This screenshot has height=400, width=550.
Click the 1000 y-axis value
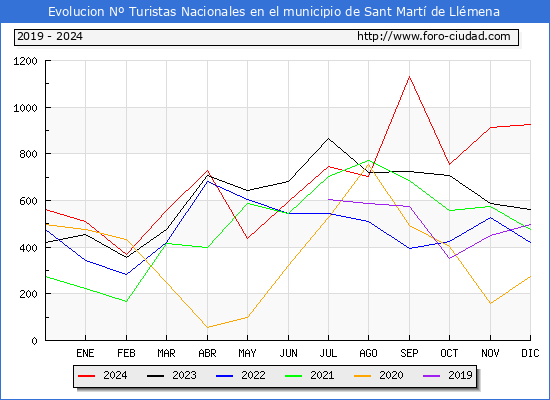(x=25, y=108)
